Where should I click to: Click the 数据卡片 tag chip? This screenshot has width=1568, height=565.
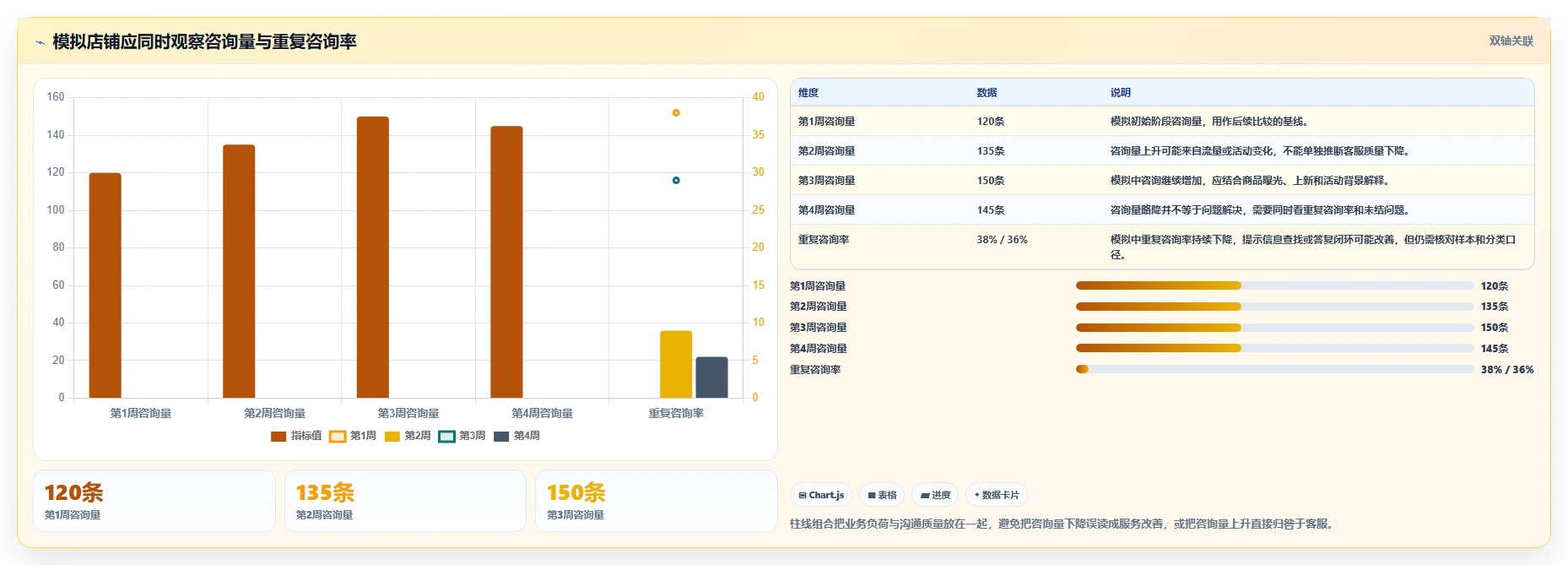(997, 495)
